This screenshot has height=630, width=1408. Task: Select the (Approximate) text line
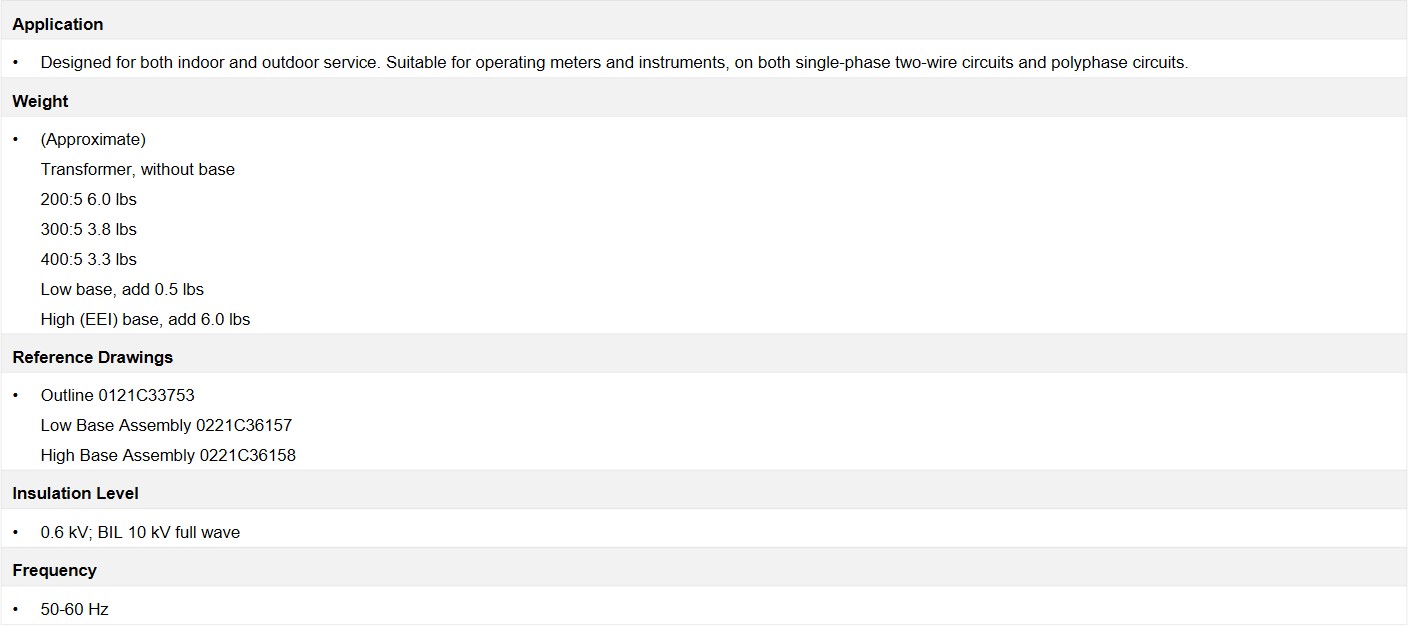93,139
